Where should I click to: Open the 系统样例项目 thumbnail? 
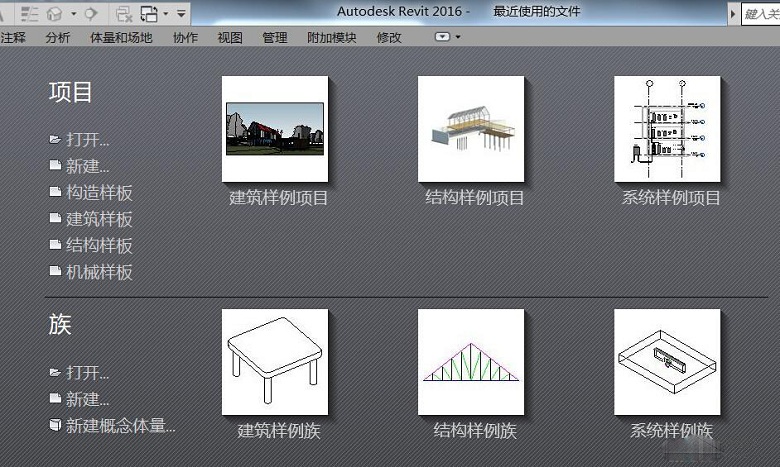point(667,129)
